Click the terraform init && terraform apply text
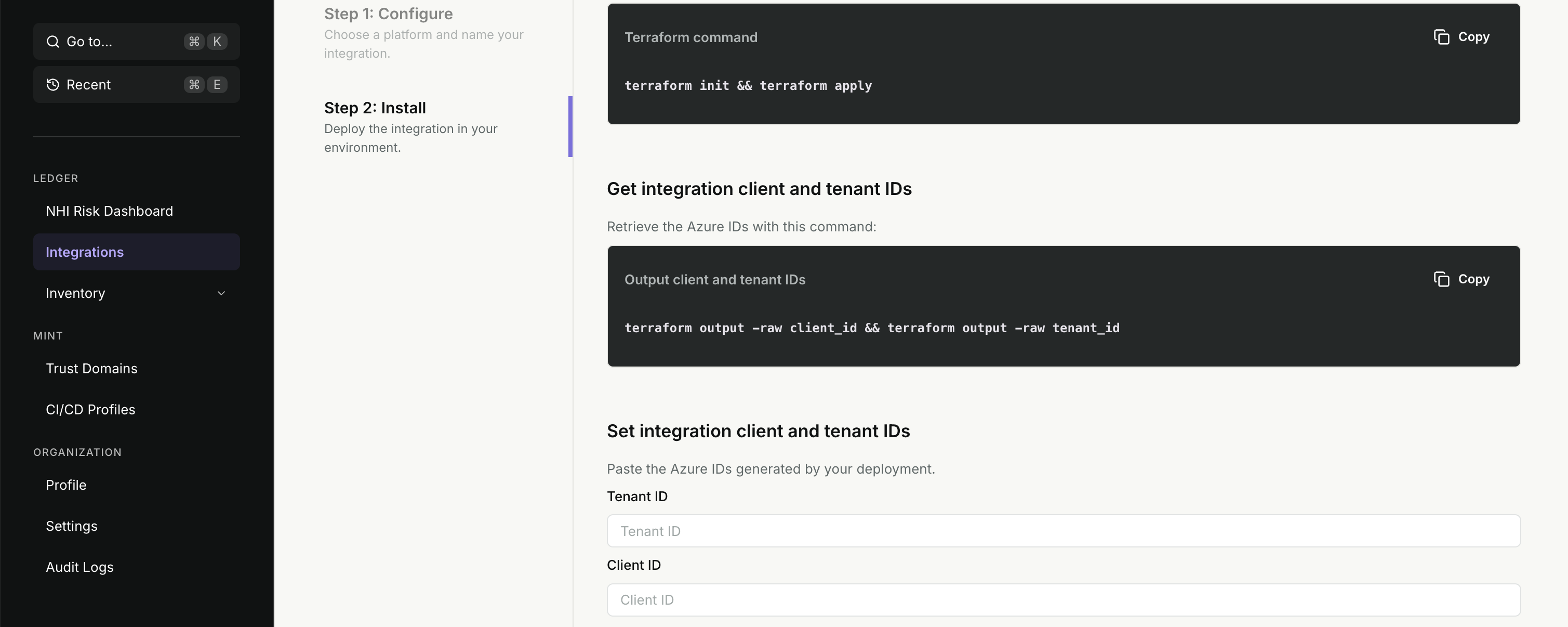Screen dimensions: 1568x627 click(x=748, y=86)
